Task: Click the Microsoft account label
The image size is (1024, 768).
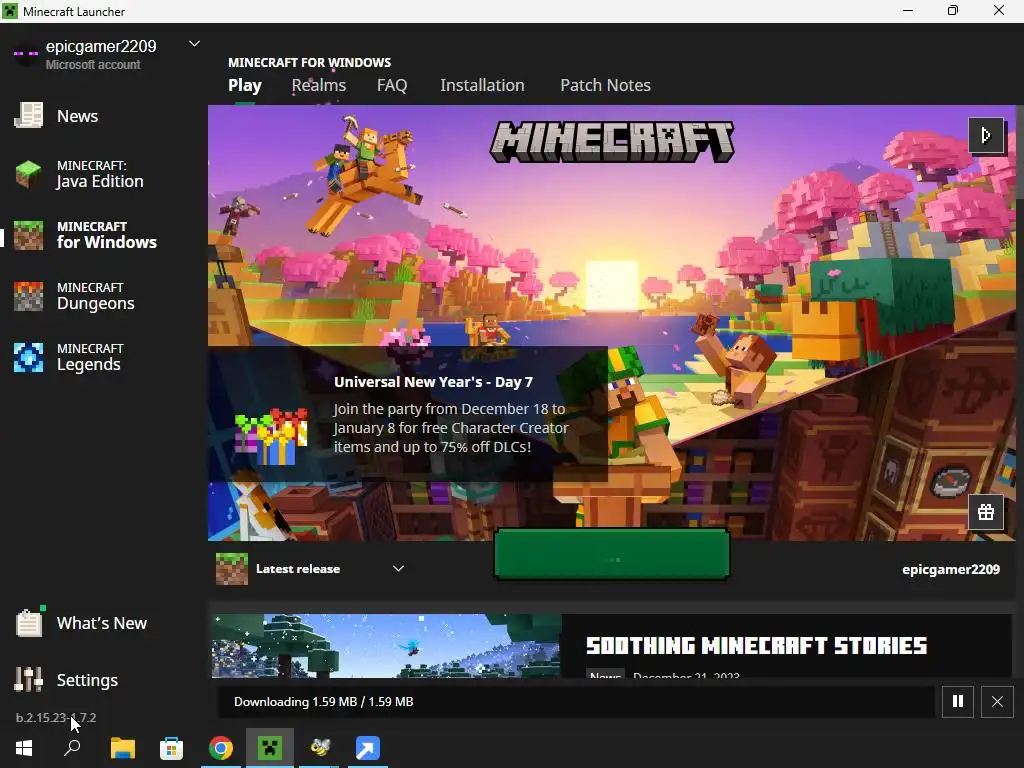Action: [93, 65]
